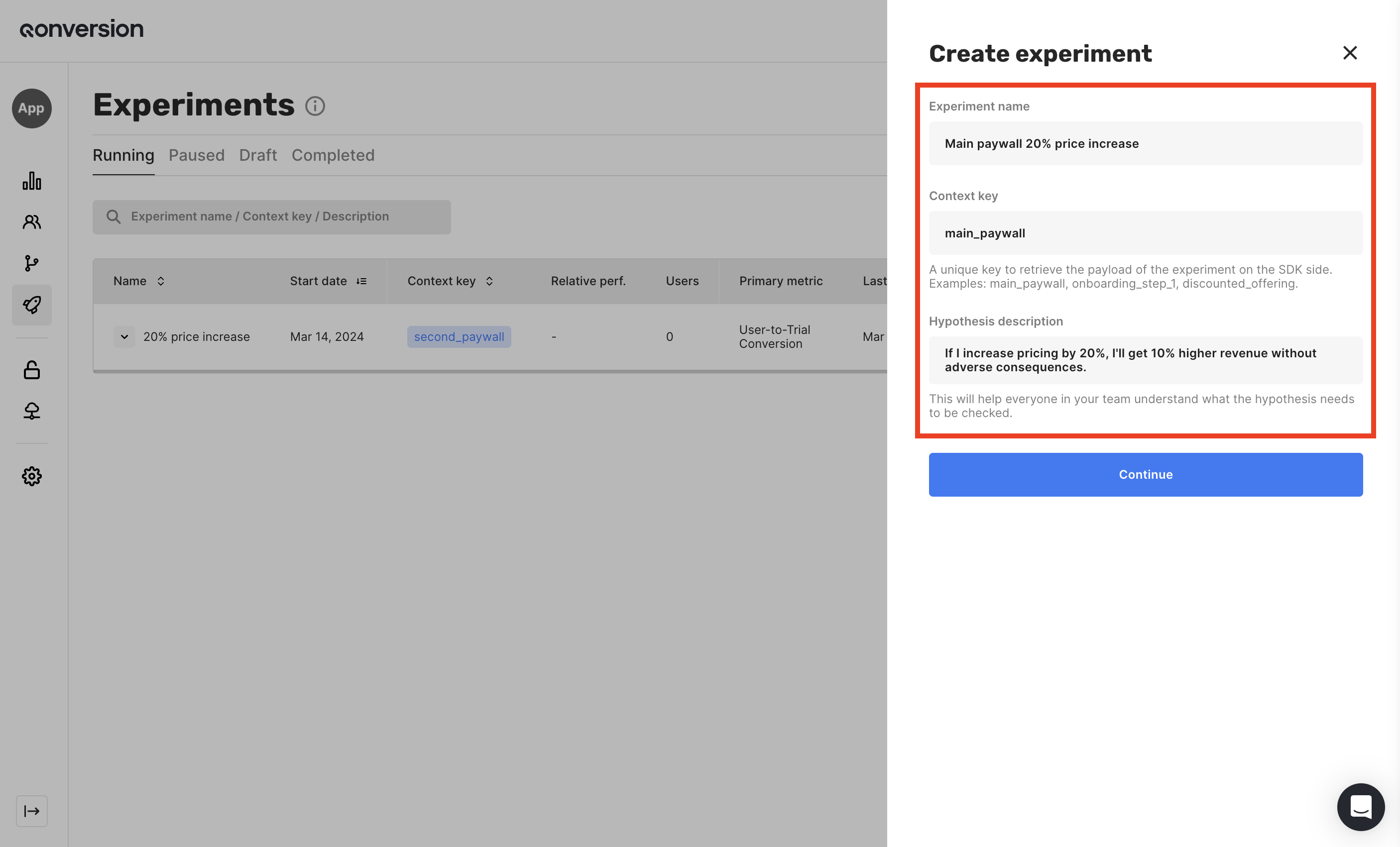Open the users sidebar icon
This screenshot has height=847, width=1400.
click(32, 222)
